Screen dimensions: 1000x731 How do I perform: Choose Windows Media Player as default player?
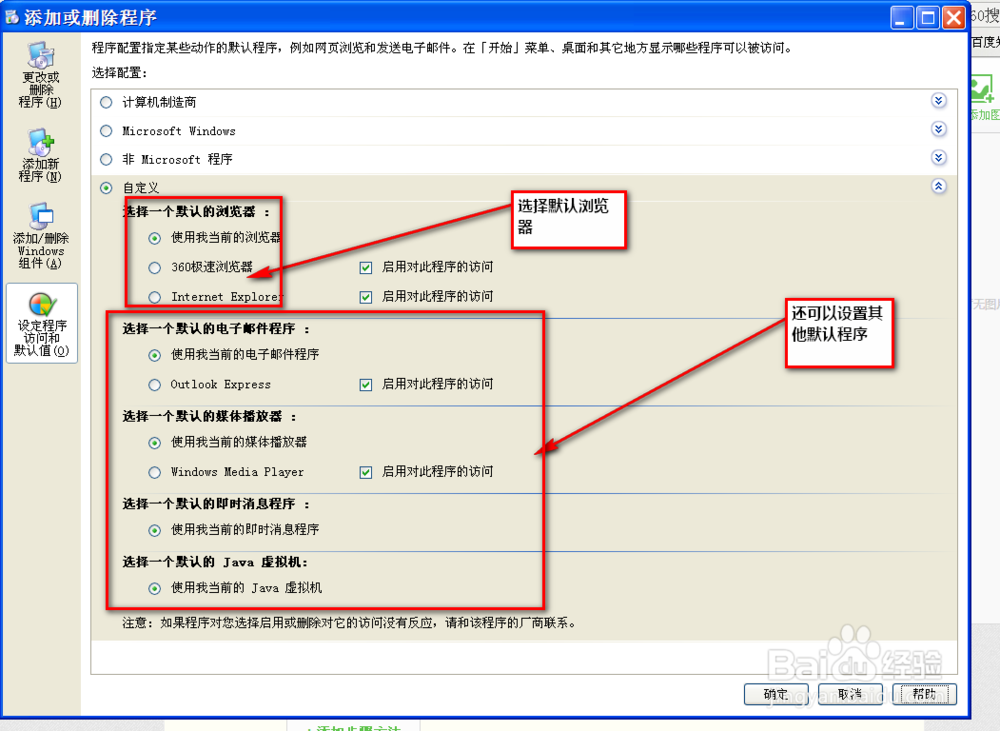154,473
